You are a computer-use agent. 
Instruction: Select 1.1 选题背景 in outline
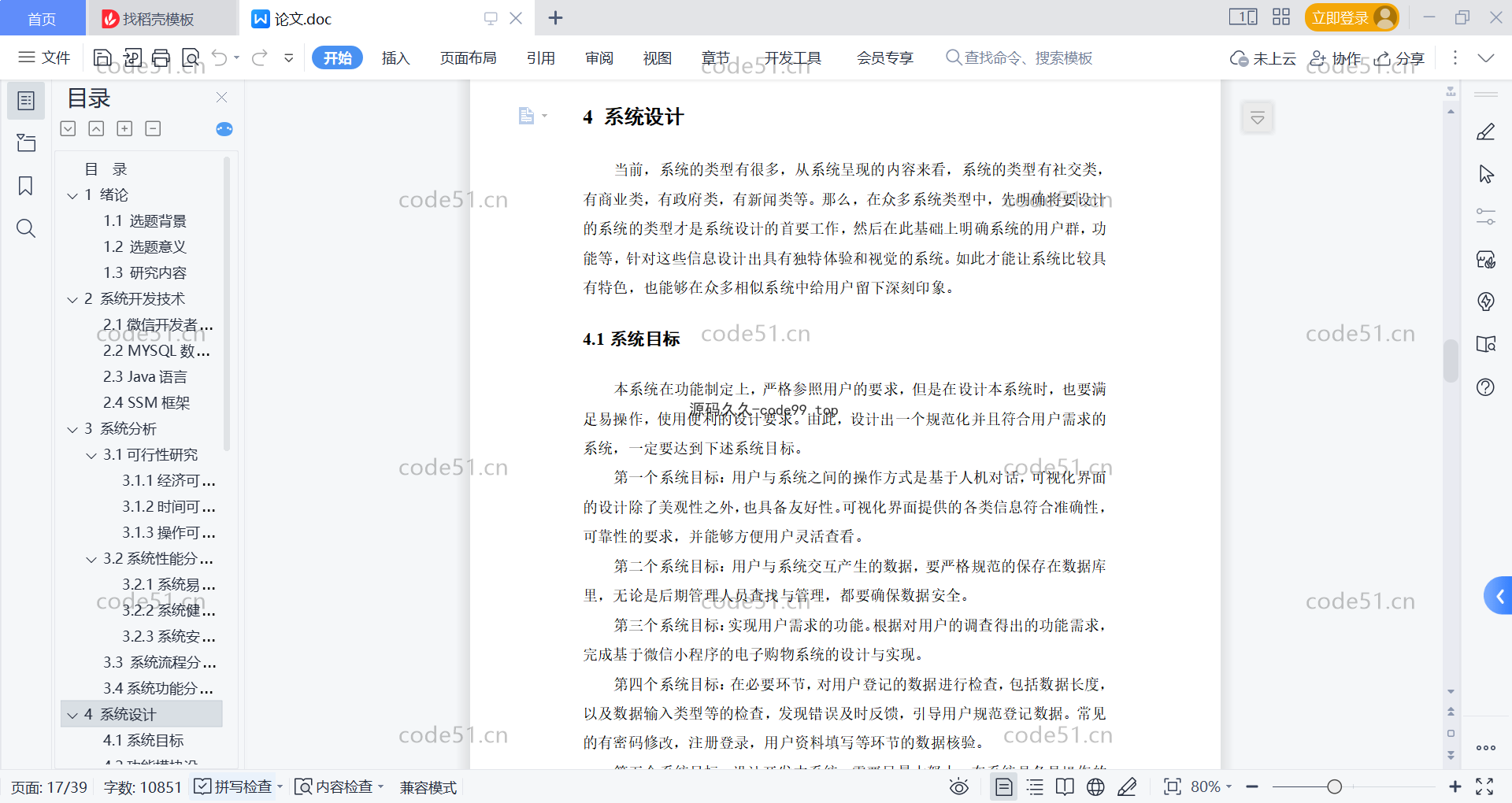pyautogui.click(x=145, y=221)
